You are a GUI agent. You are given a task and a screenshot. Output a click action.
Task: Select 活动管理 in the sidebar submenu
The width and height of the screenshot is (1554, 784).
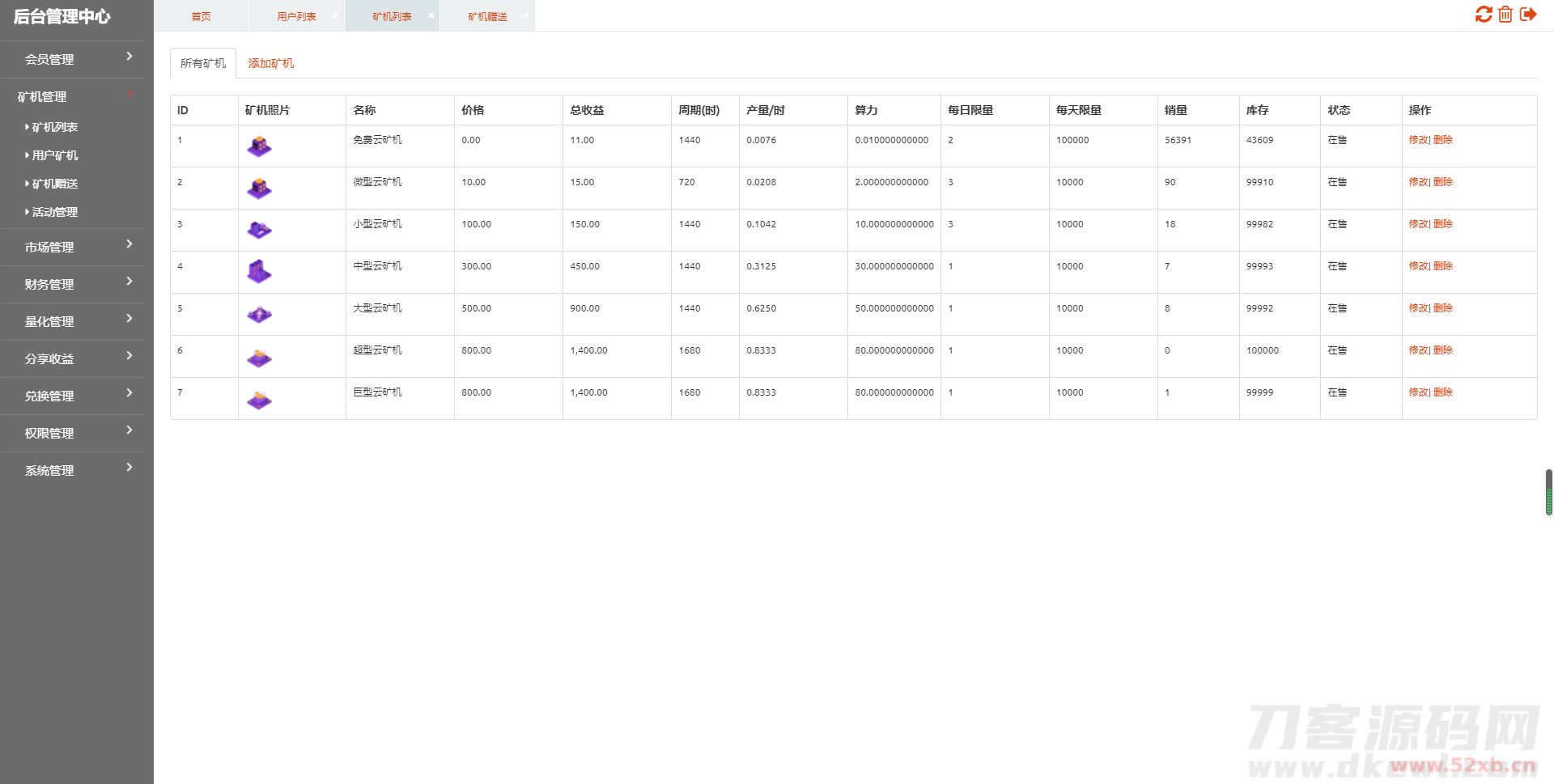point(55,212)
